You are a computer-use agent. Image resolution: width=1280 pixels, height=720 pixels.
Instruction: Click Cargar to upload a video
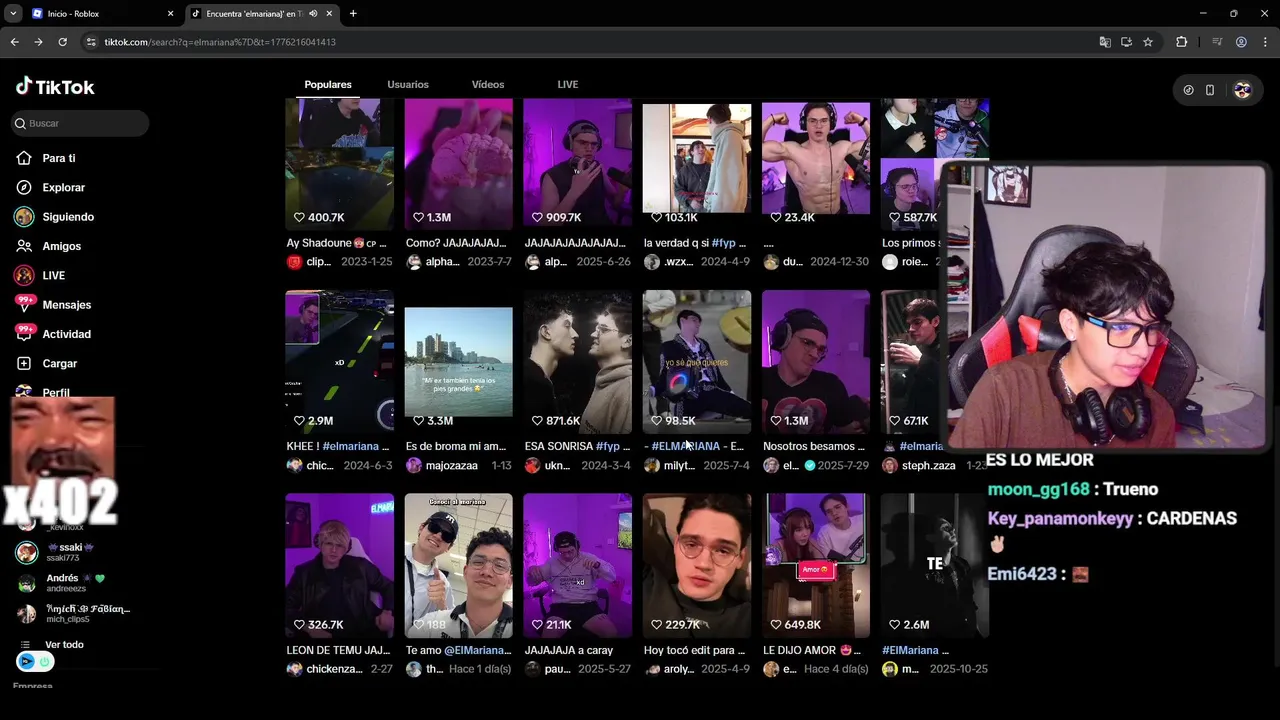coord(59,363)
